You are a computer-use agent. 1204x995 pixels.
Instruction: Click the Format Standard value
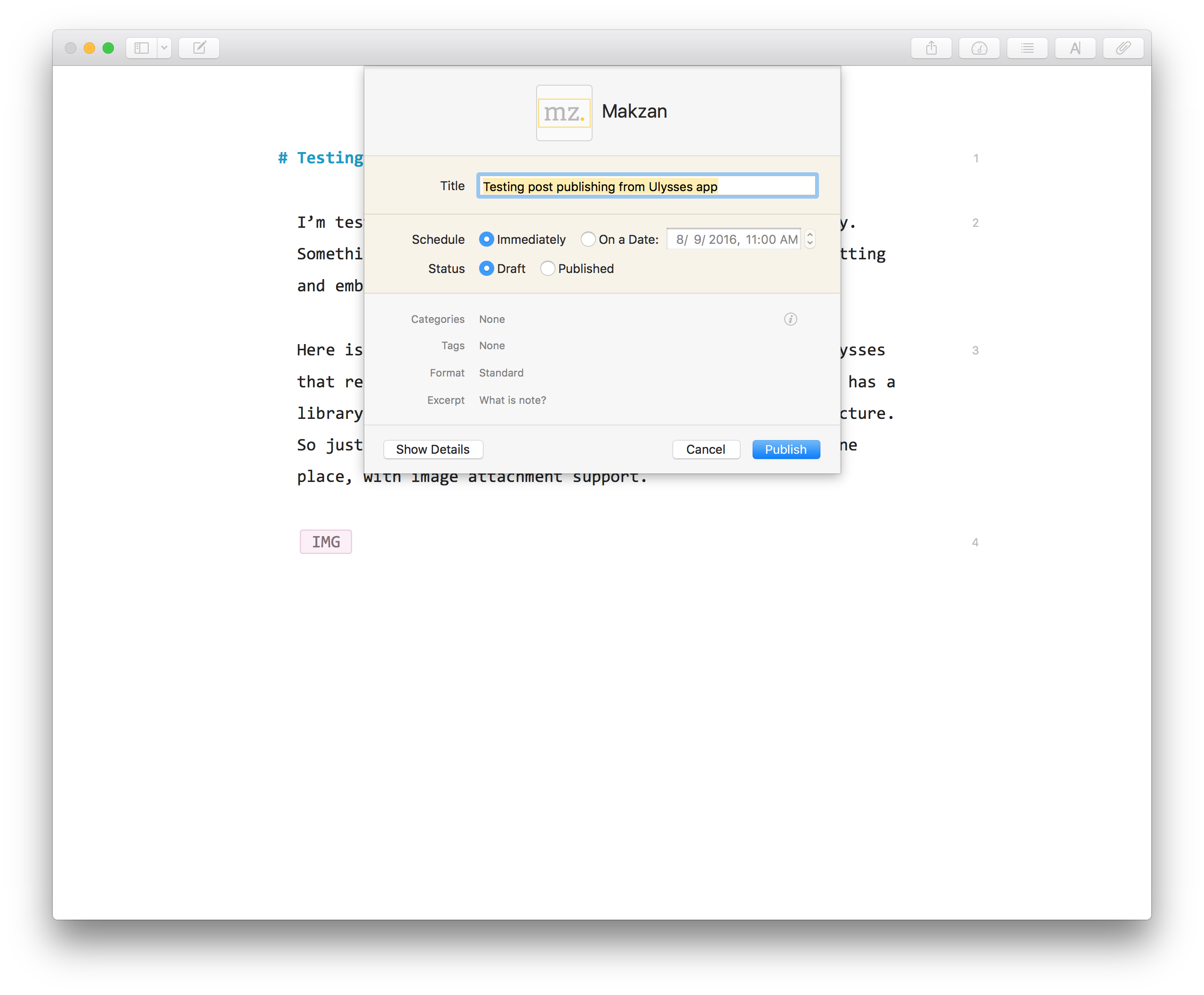click(x=501, y=373)
